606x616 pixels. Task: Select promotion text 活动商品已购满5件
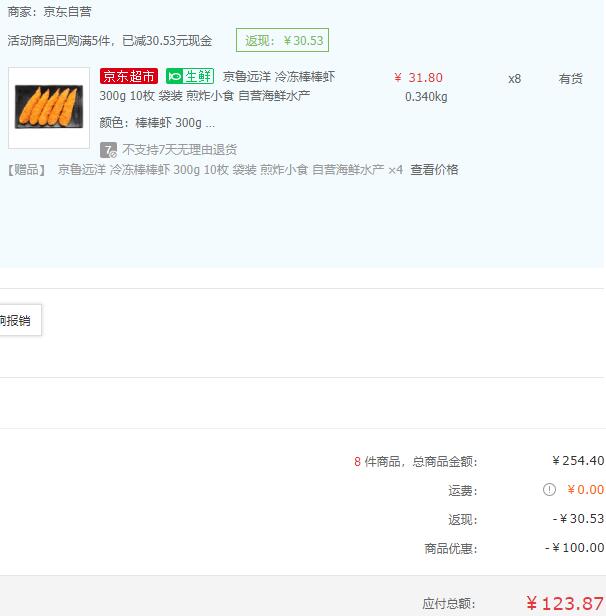point(59,40)
